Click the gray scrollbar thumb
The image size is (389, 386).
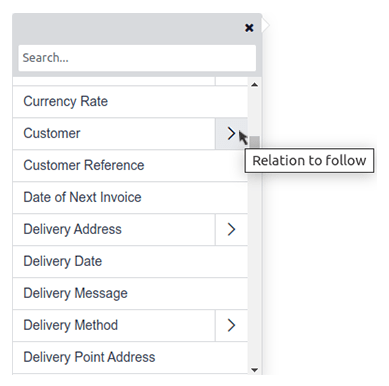[x=255, y=141]
